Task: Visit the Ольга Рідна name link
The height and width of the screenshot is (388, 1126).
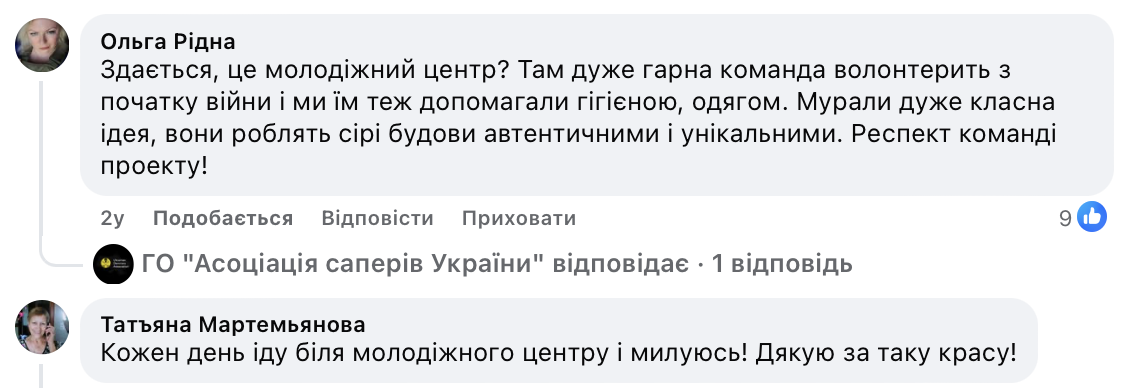Action: (x=167, y=42)
